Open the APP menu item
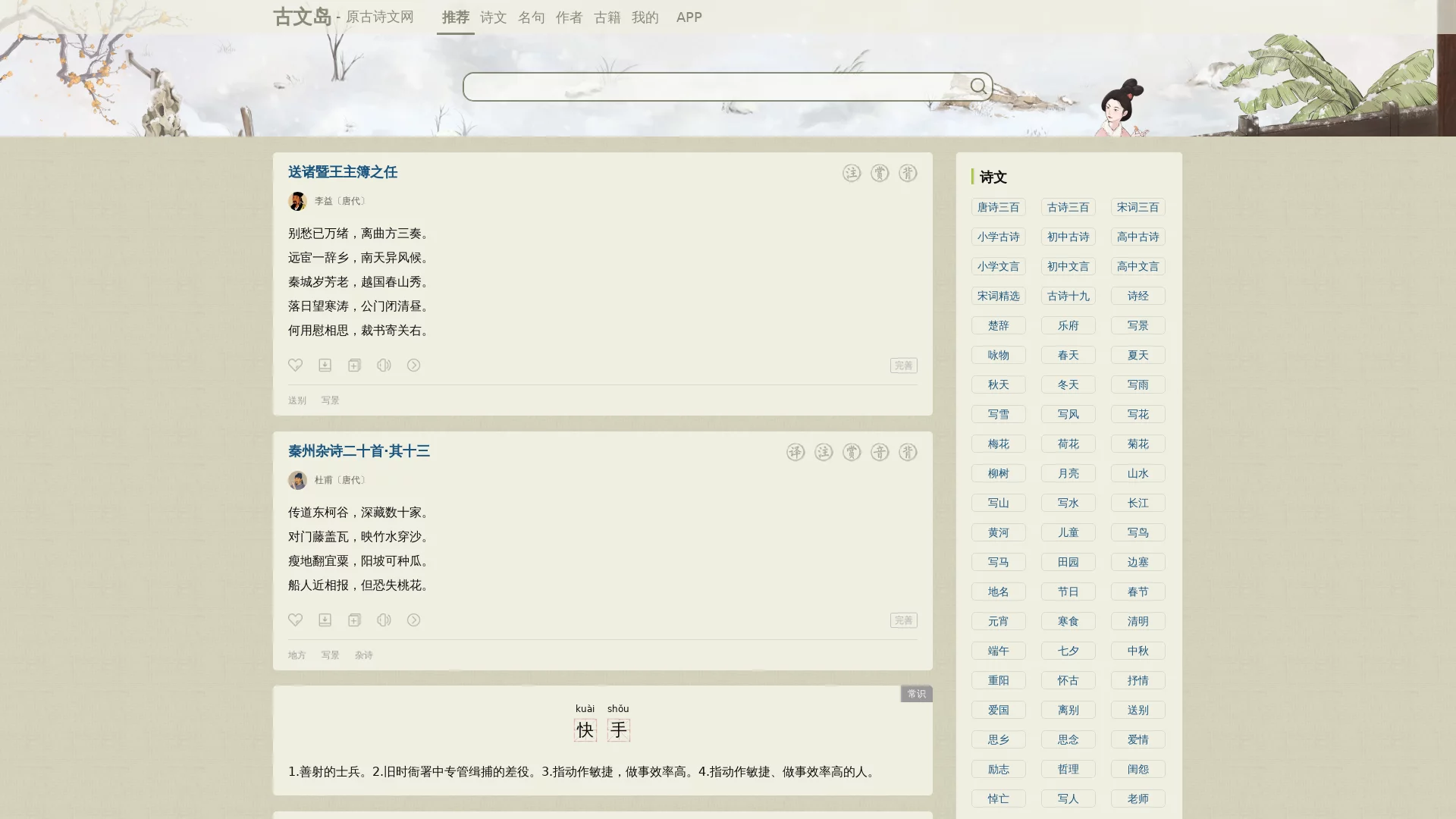Screen dimensions: 1456x819 (689, 17)
